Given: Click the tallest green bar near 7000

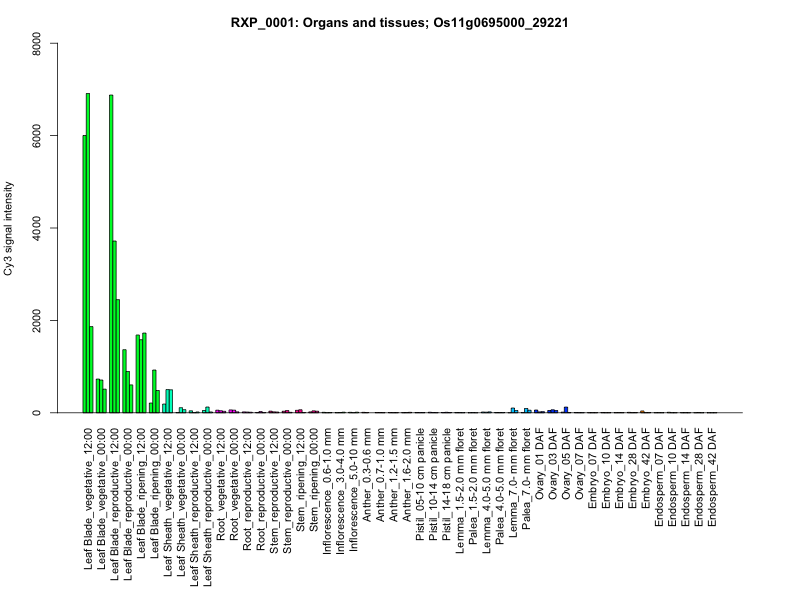Looking at the screenshot, I should [x=88, y=253].
